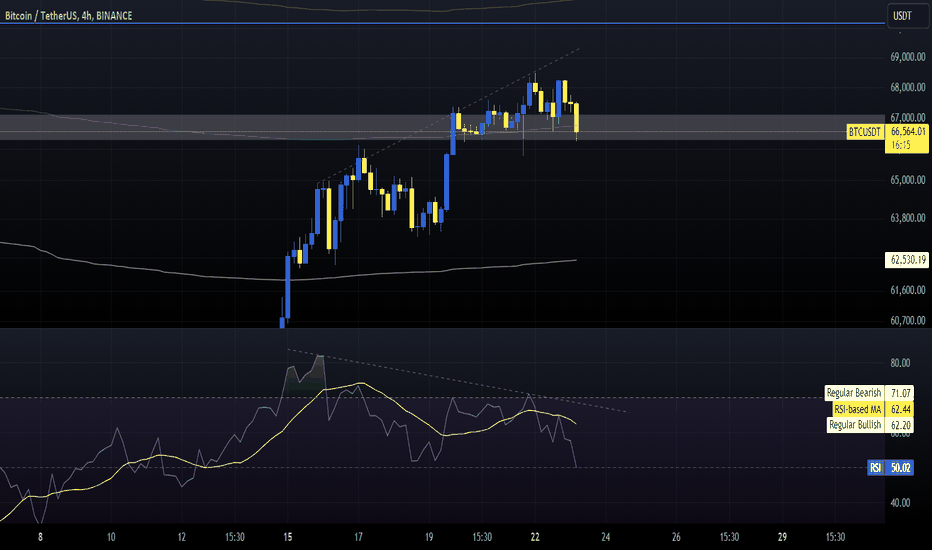932x550 pixels.
Task: Click the 67,000.00 price axis label
Action: point(908,118)
